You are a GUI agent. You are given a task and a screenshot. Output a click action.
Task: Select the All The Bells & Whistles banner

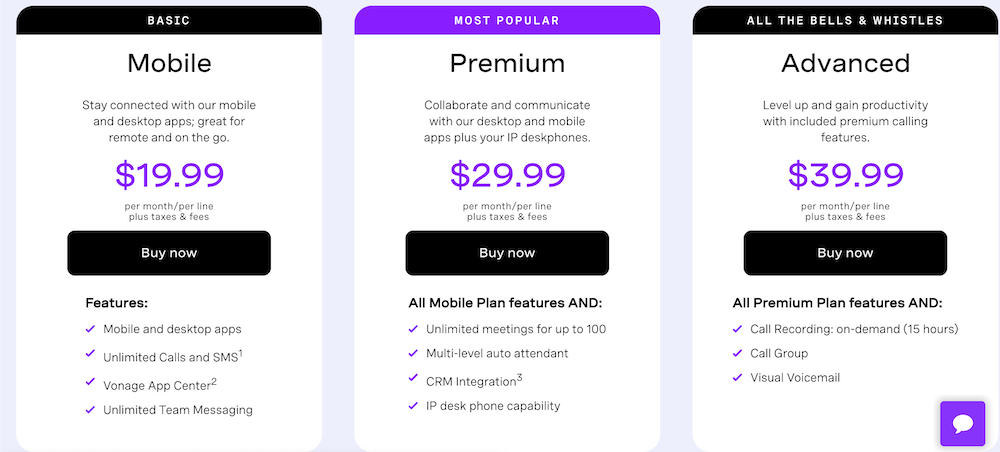(845, 20)
